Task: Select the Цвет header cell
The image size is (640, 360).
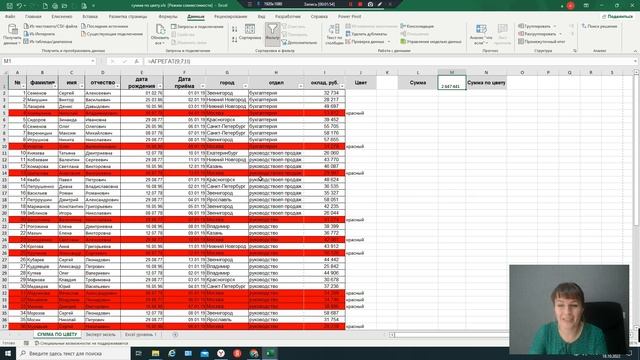Action: [x=360, y=82]
